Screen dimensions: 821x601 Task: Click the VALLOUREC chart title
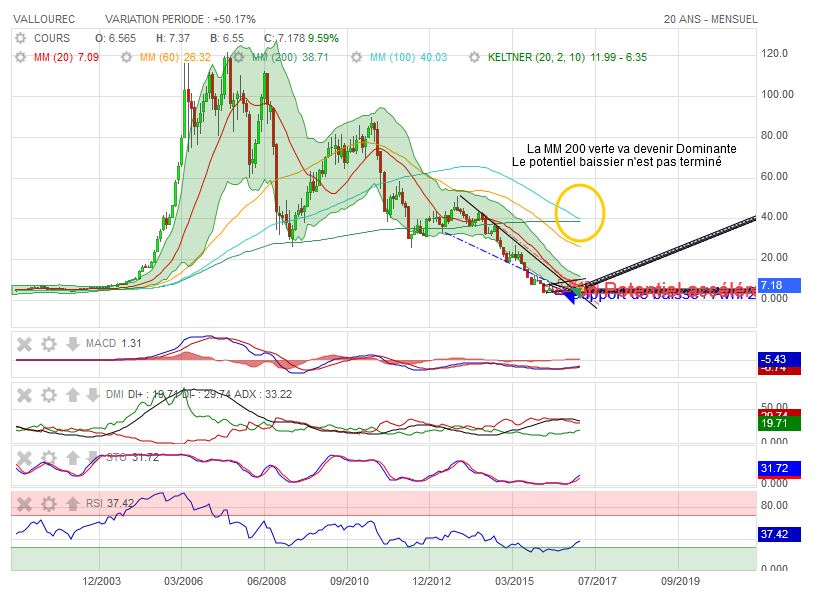point(44,19)
